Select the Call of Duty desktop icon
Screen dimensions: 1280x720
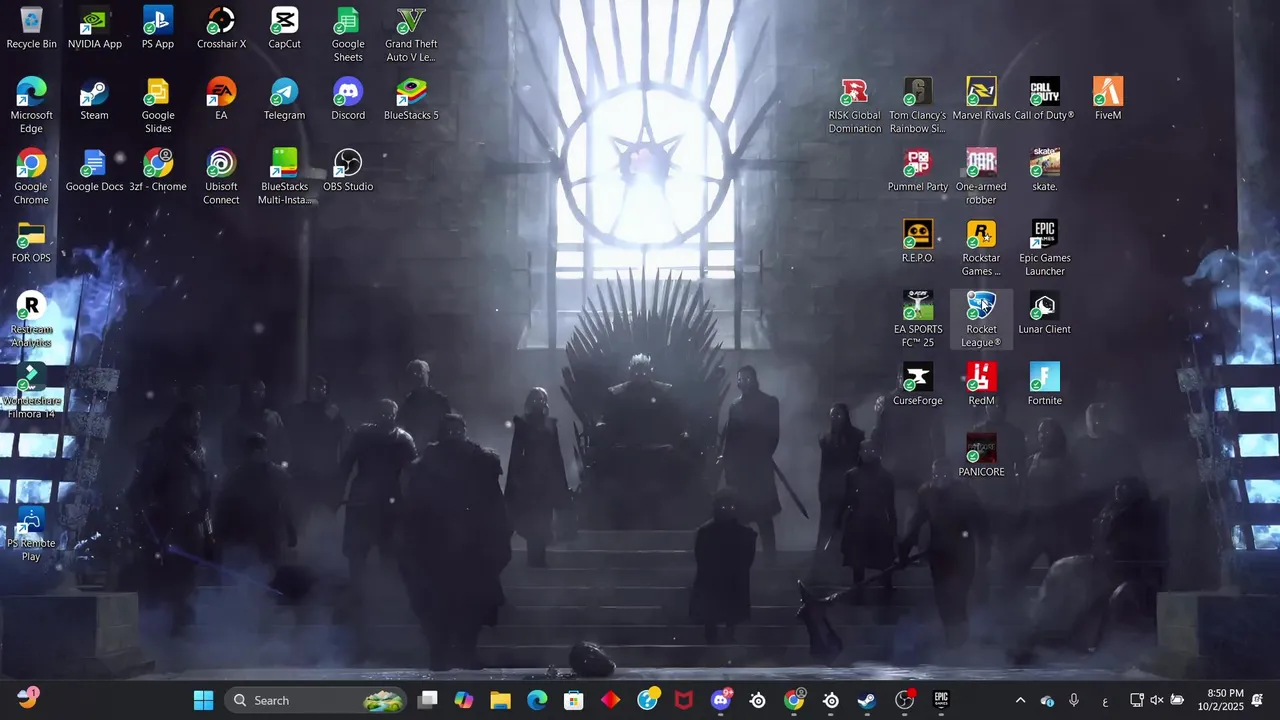(x=1044, y=99)
